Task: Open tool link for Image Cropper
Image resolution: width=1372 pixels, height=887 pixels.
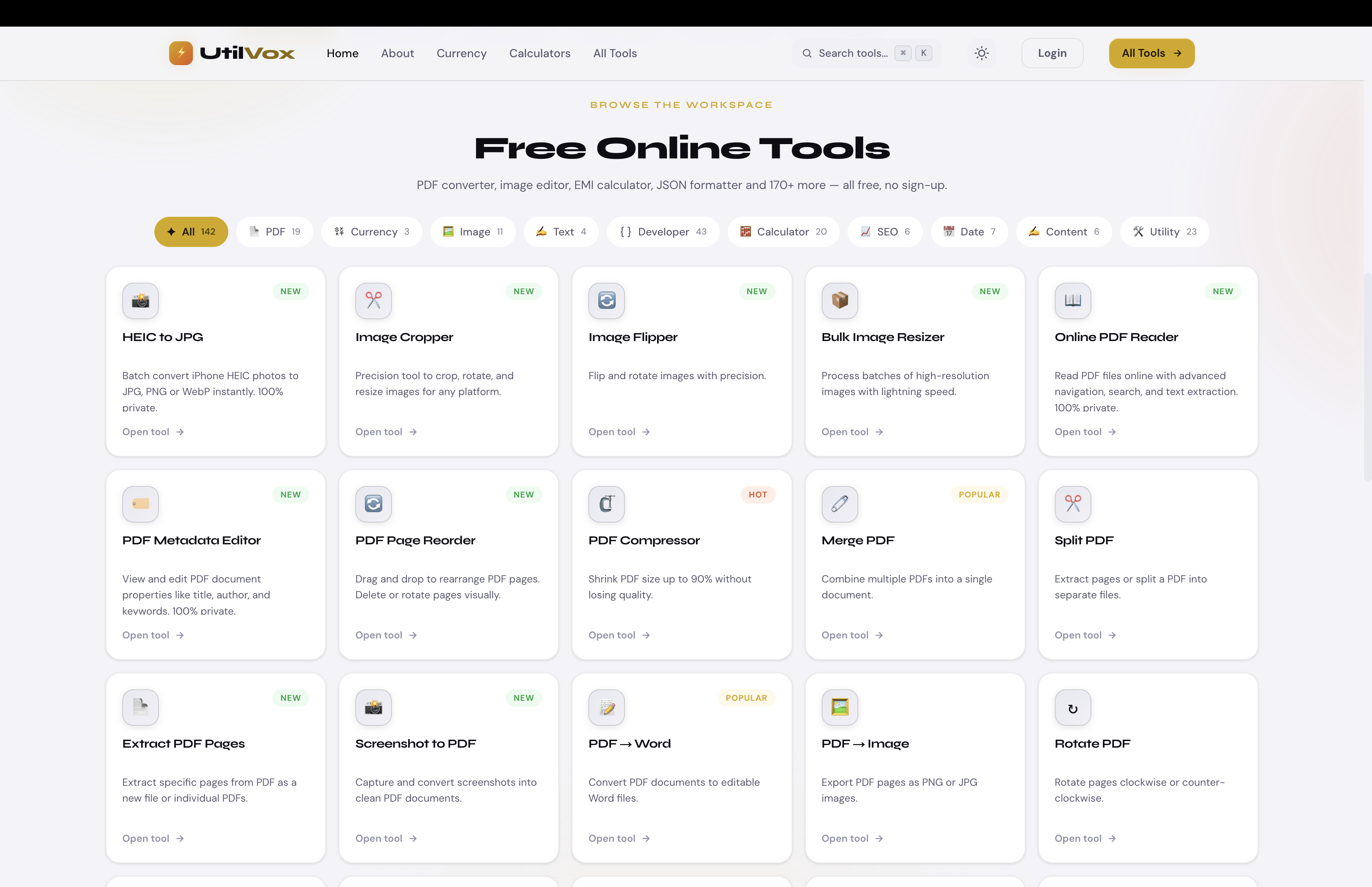Action: tap(386, 432)
